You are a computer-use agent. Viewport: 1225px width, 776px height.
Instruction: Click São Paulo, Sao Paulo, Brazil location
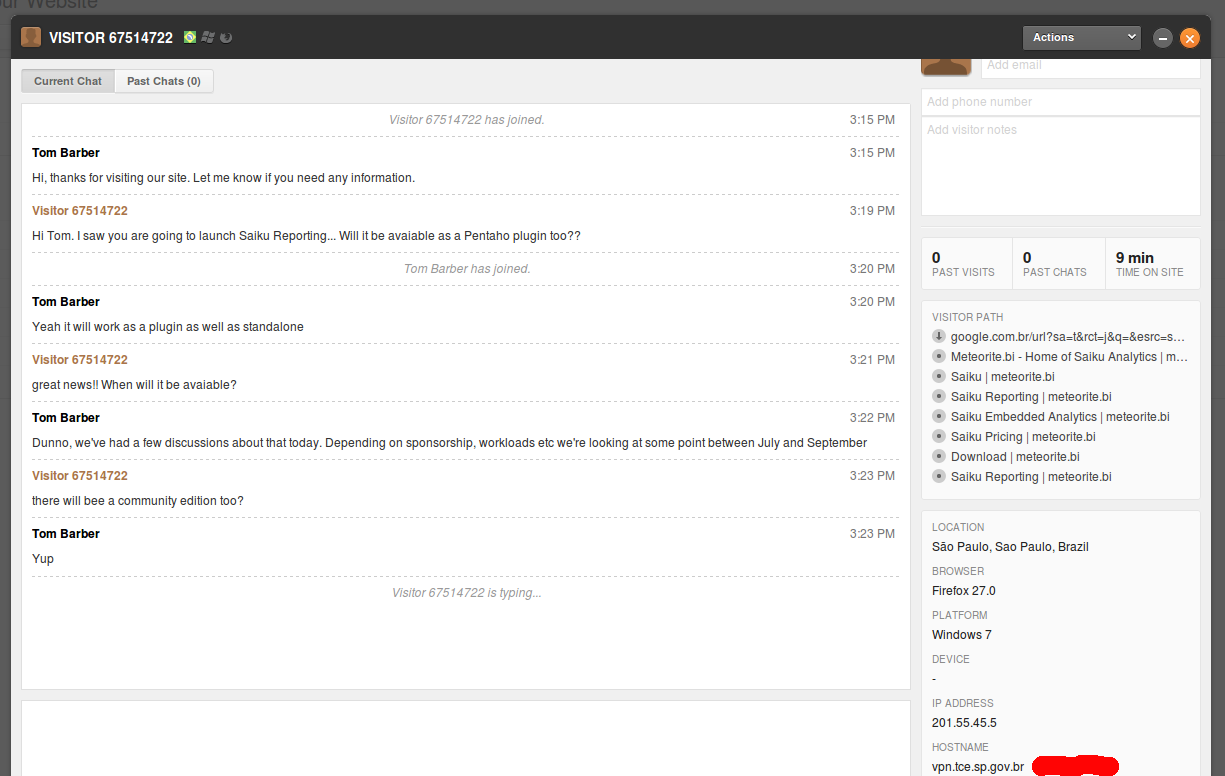[x=1010, y=547]
